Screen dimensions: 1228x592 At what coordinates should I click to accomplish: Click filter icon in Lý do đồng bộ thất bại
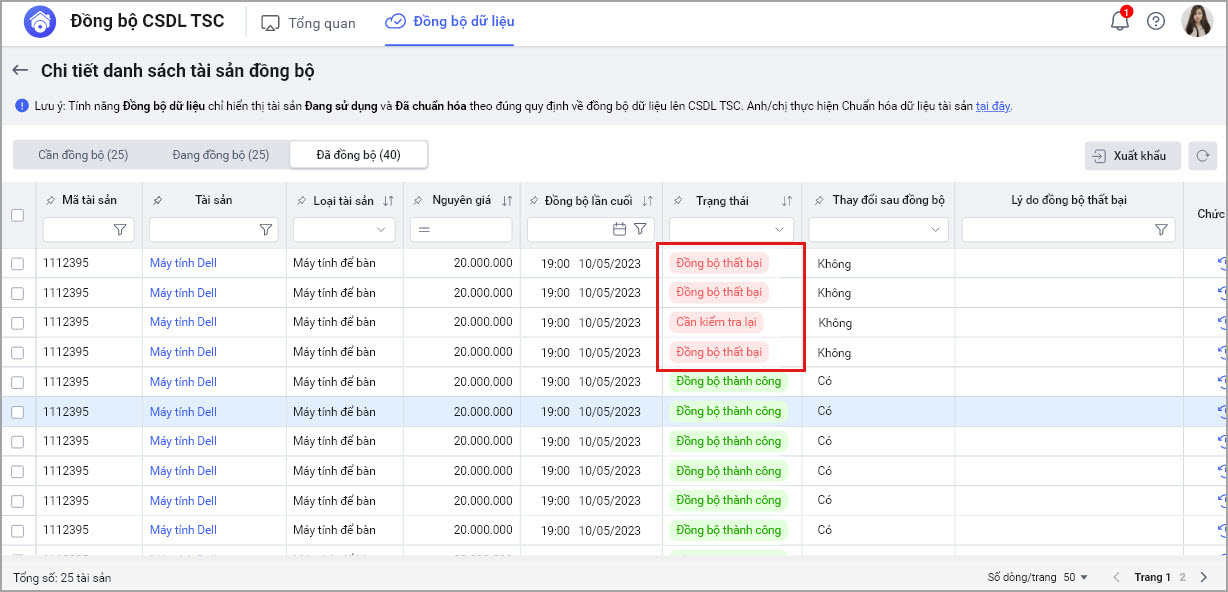[1161, 230]
